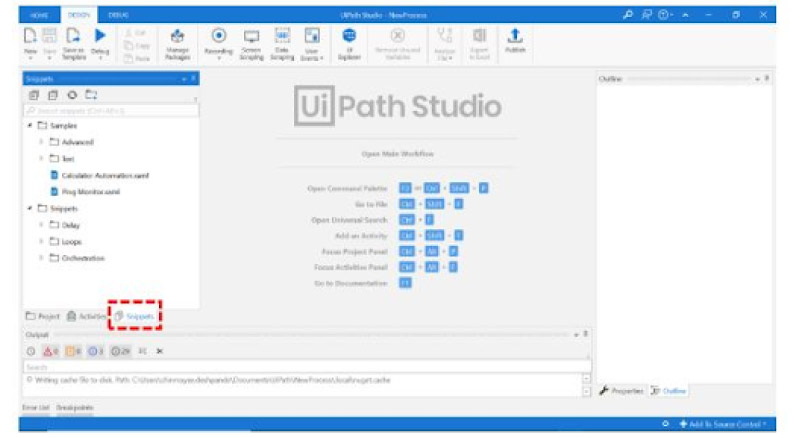Expand the Orchestration folder arrow

(x=41, y=258)
